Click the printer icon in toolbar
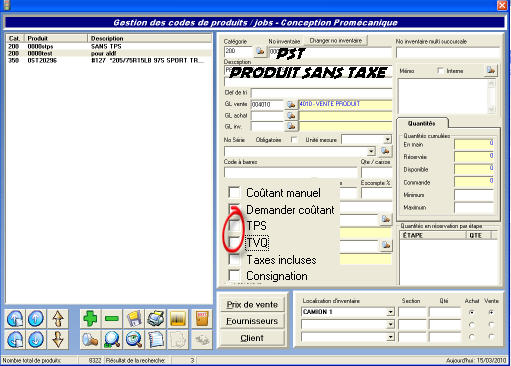This screenshot has height=366, width=511. point(156,319)
